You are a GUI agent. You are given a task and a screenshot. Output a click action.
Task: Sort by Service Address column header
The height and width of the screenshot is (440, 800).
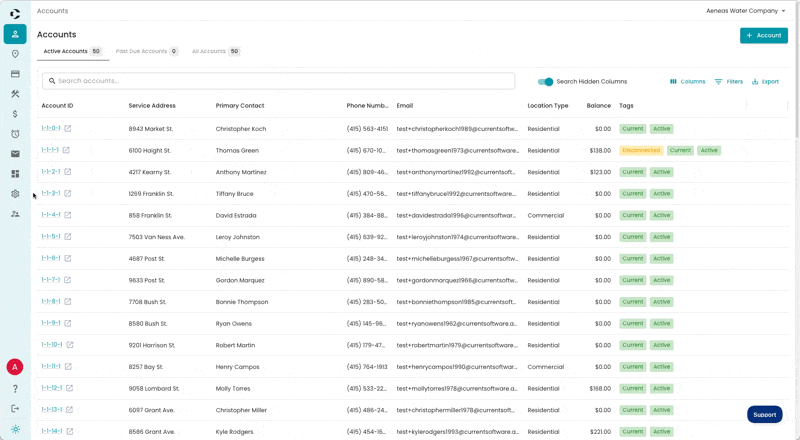pos(152,106)
